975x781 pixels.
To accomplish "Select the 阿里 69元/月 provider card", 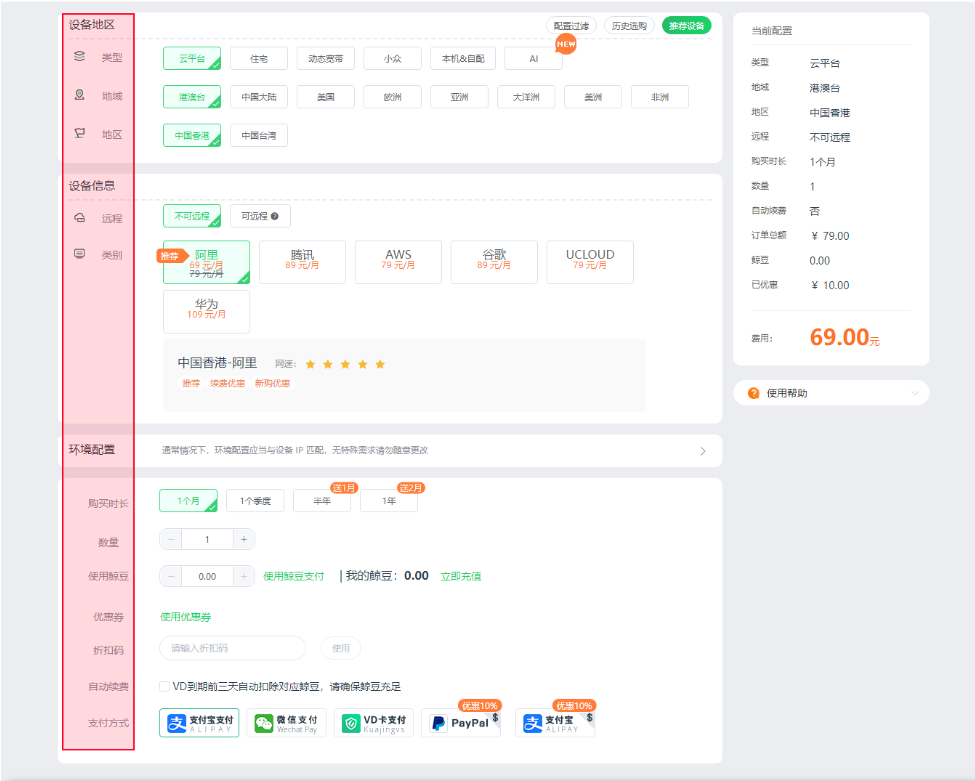I will 206,262.
